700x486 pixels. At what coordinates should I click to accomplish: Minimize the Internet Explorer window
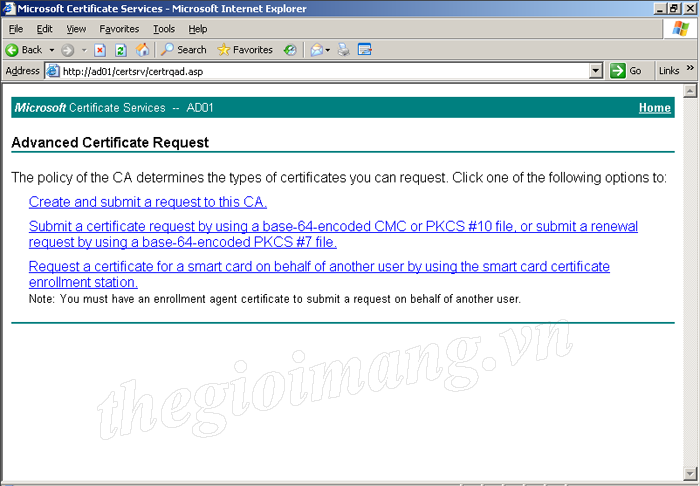point(660,8)
